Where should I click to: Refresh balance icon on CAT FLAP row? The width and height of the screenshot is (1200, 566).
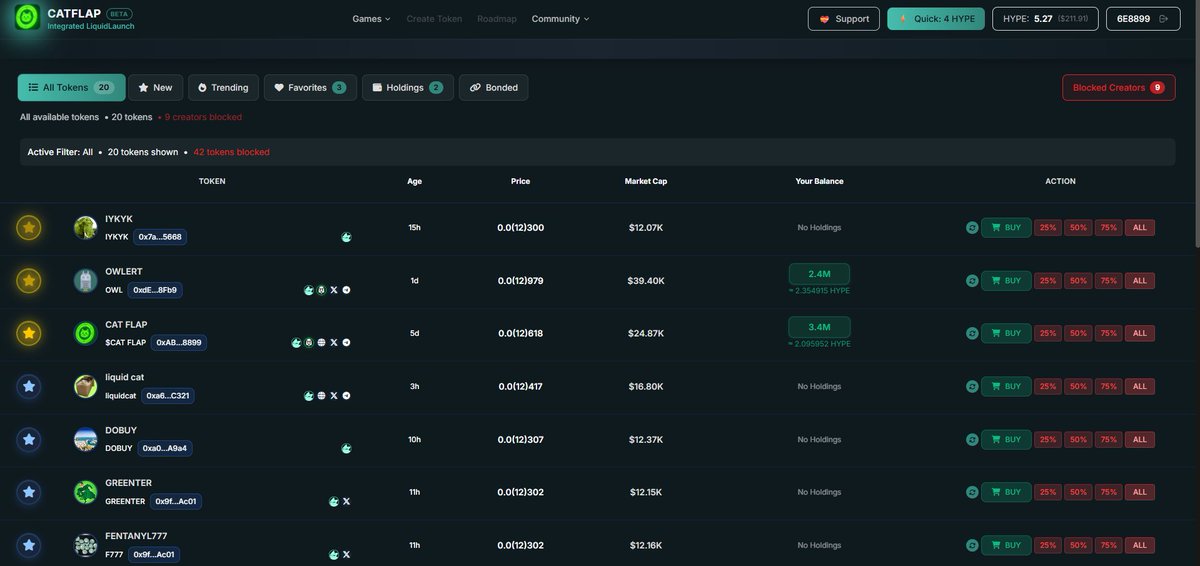(971, 333)
